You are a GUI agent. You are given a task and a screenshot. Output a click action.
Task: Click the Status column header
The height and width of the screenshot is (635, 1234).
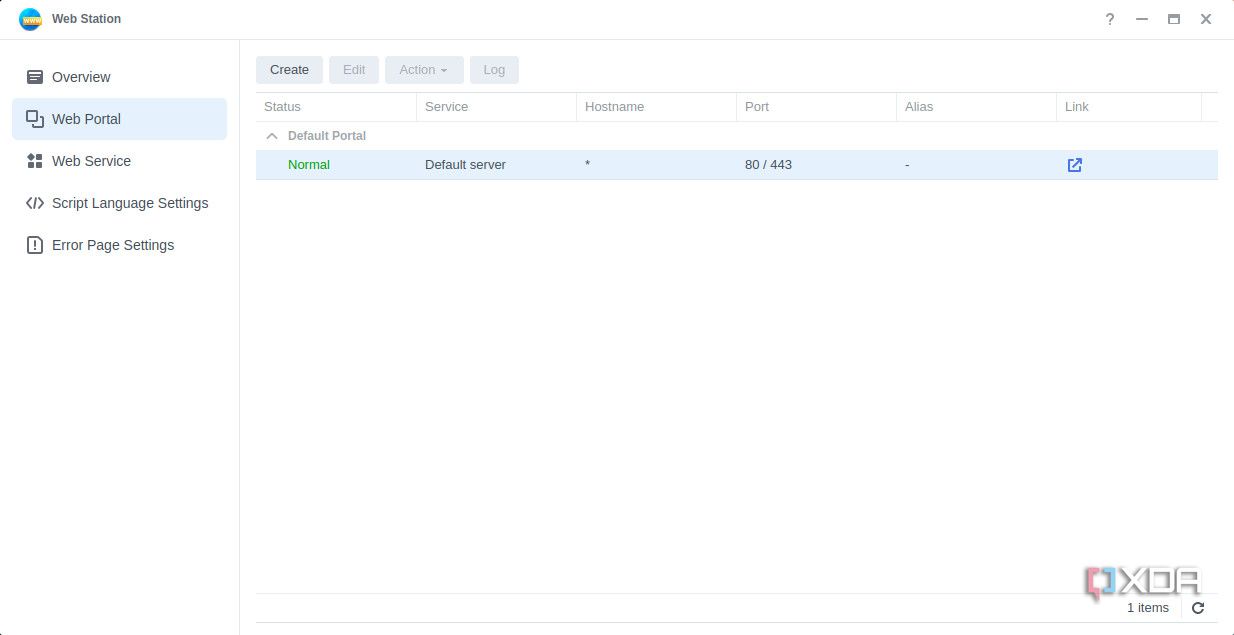point(282,107)
